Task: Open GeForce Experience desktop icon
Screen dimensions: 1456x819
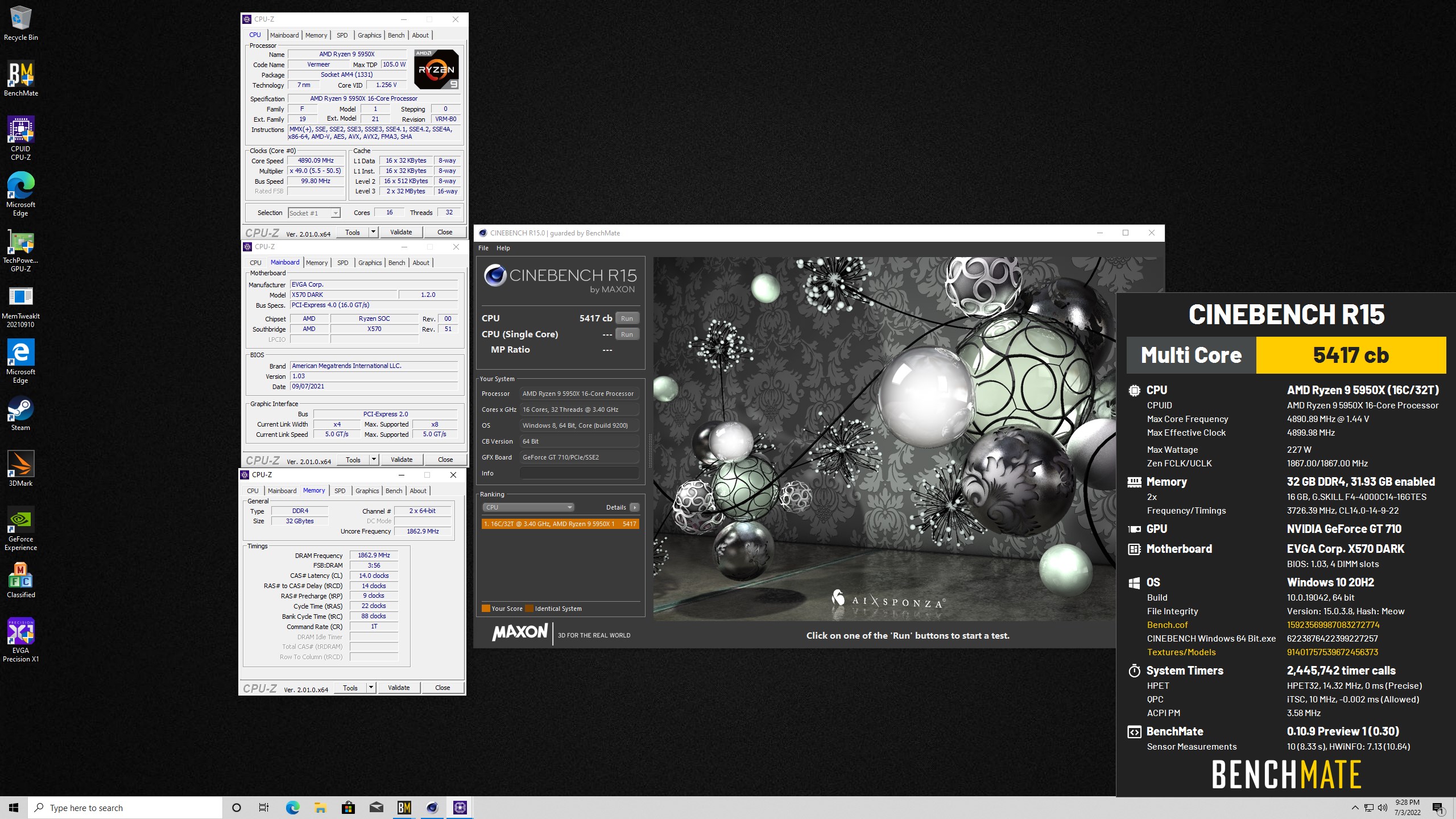Action: tap(20, 528)
